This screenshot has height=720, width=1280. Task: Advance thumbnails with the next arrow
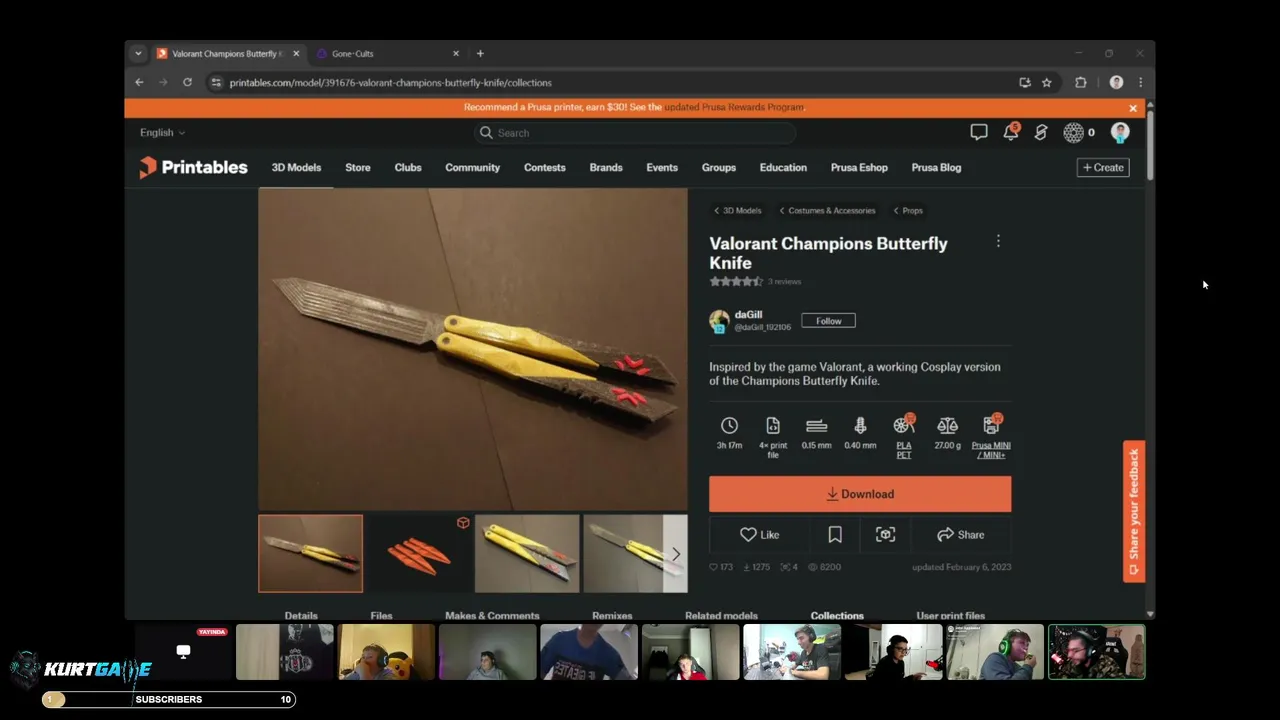click(675, 553)
